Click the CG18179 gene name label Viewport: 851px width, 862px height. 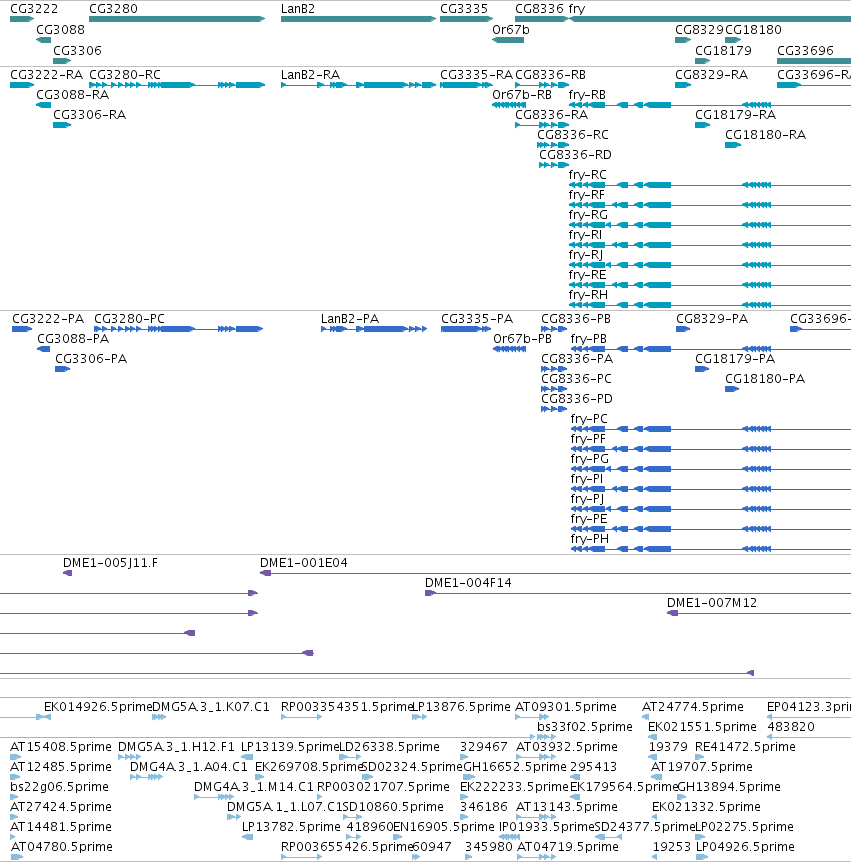(x=723, y=51)
